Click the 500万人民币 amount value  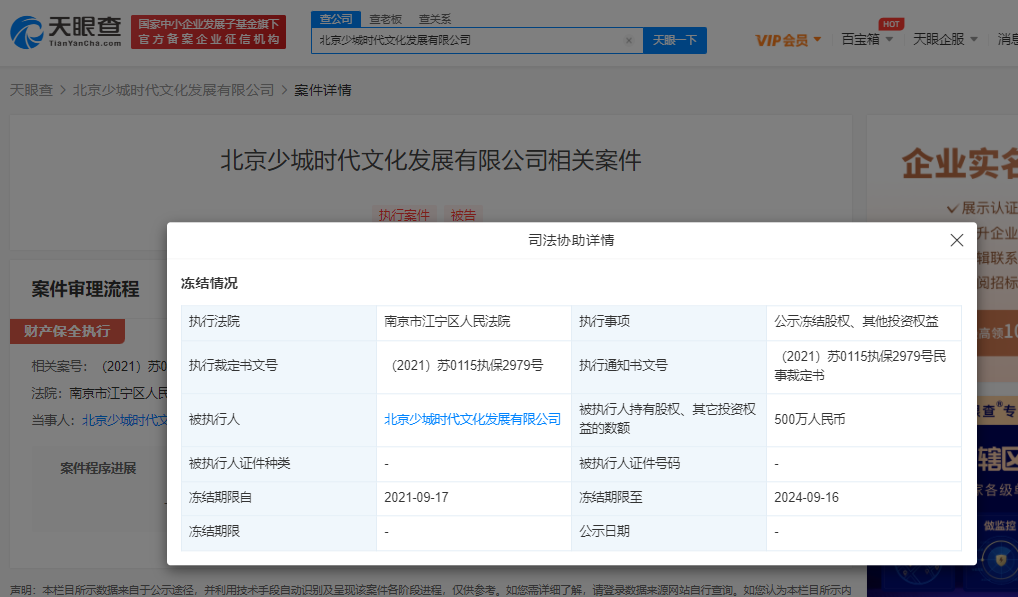pyautogui.click(x=810, y=419)
